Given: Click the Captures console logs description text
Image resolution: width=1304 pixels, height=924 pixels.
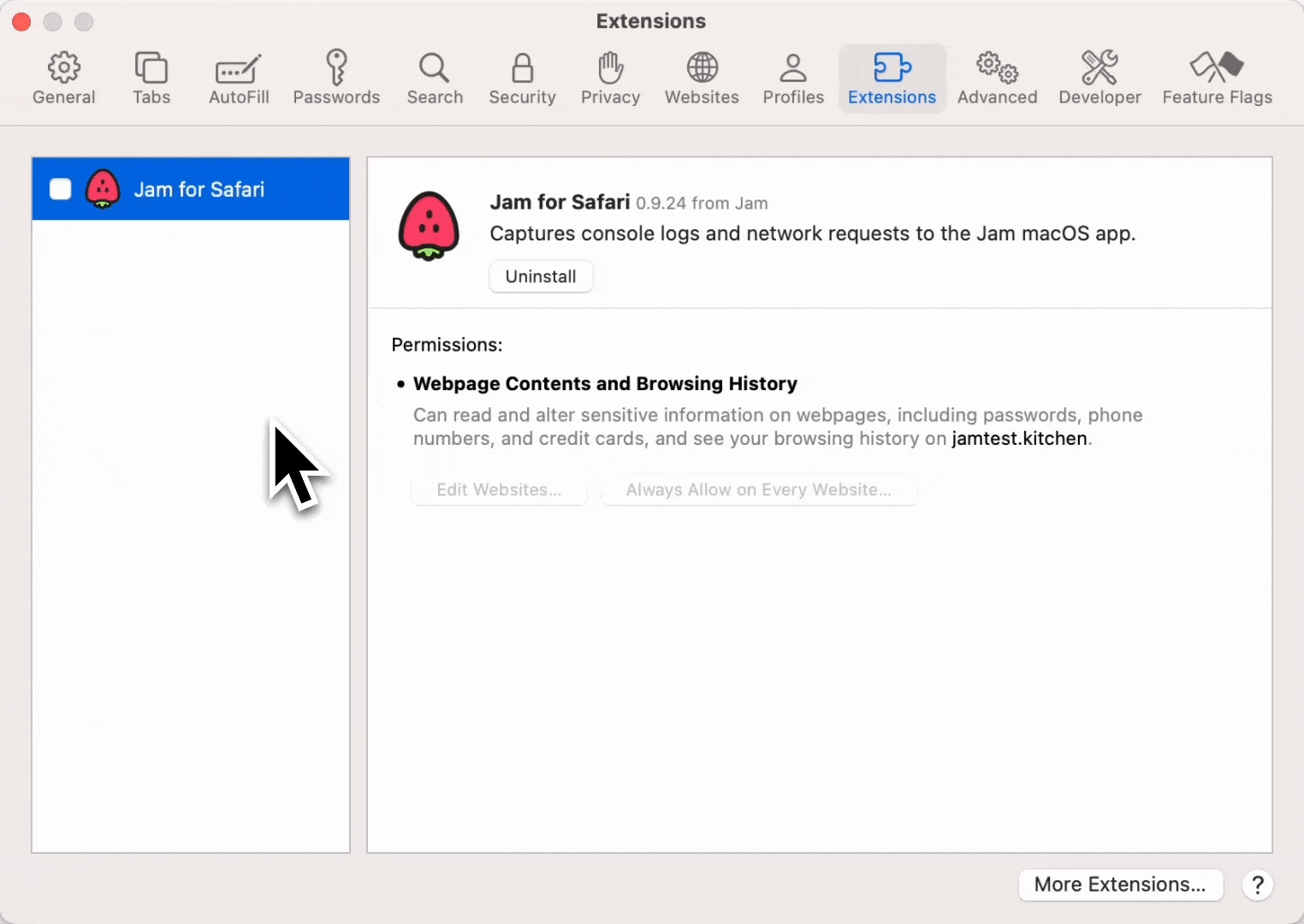Looking at the screenshot, I should [813, 234].
